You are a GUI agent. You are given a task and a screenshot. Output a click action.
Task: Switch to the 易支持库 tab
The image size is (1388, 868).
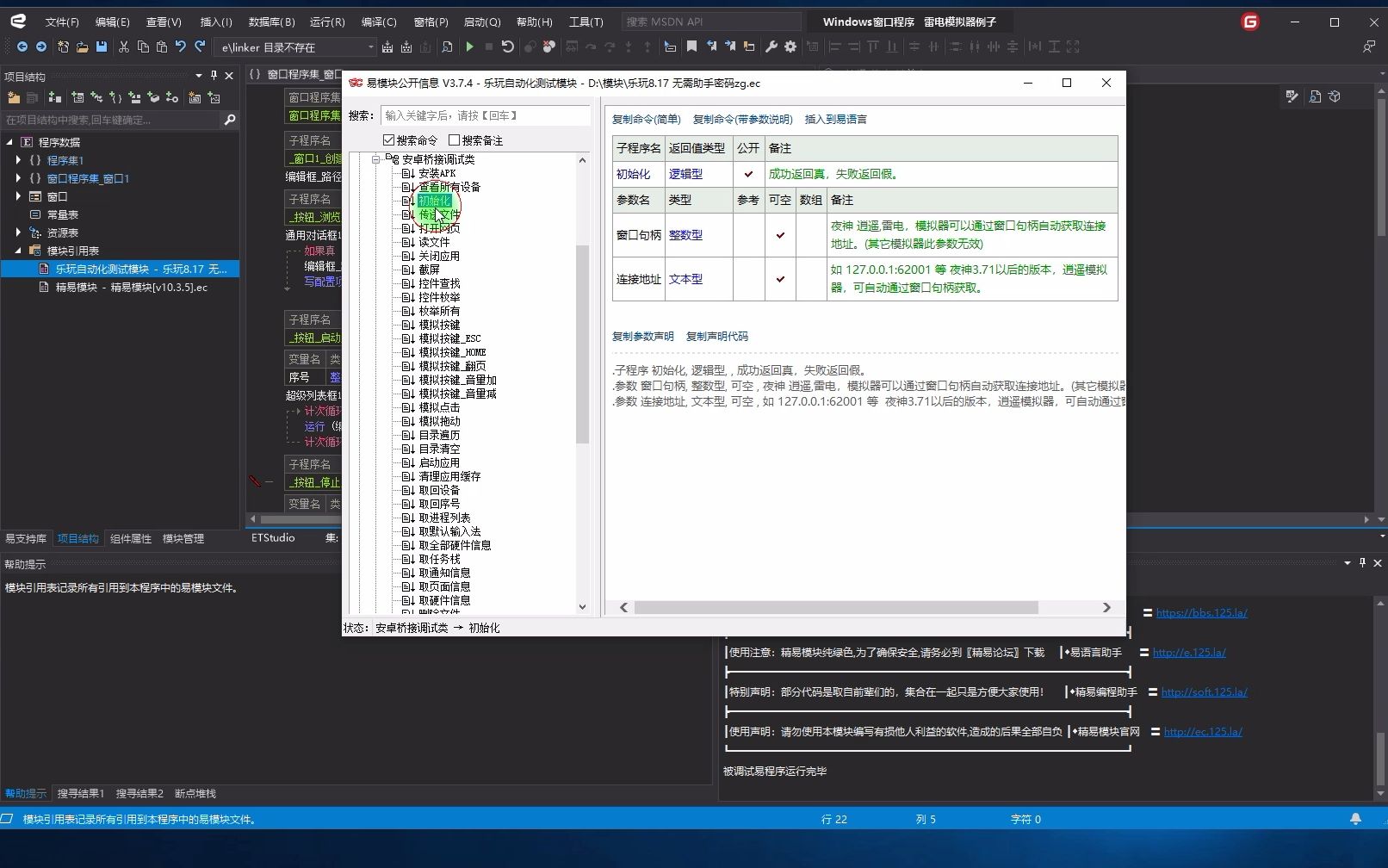tap(26, 538)
